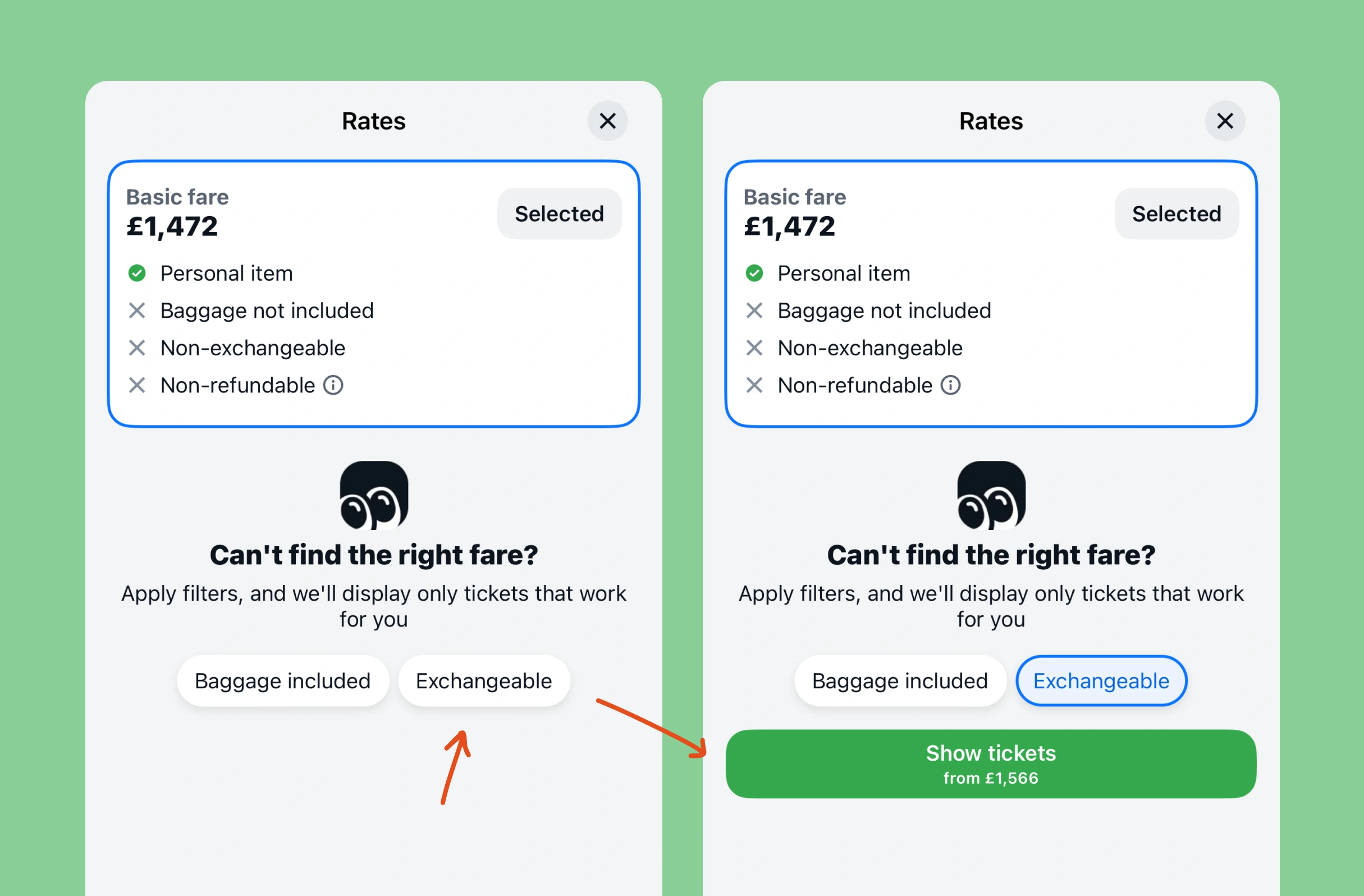The height and width of the screenshot is (896, 1364).
Task: Open Non-refundable info icon in left panel
Action: 333,385
